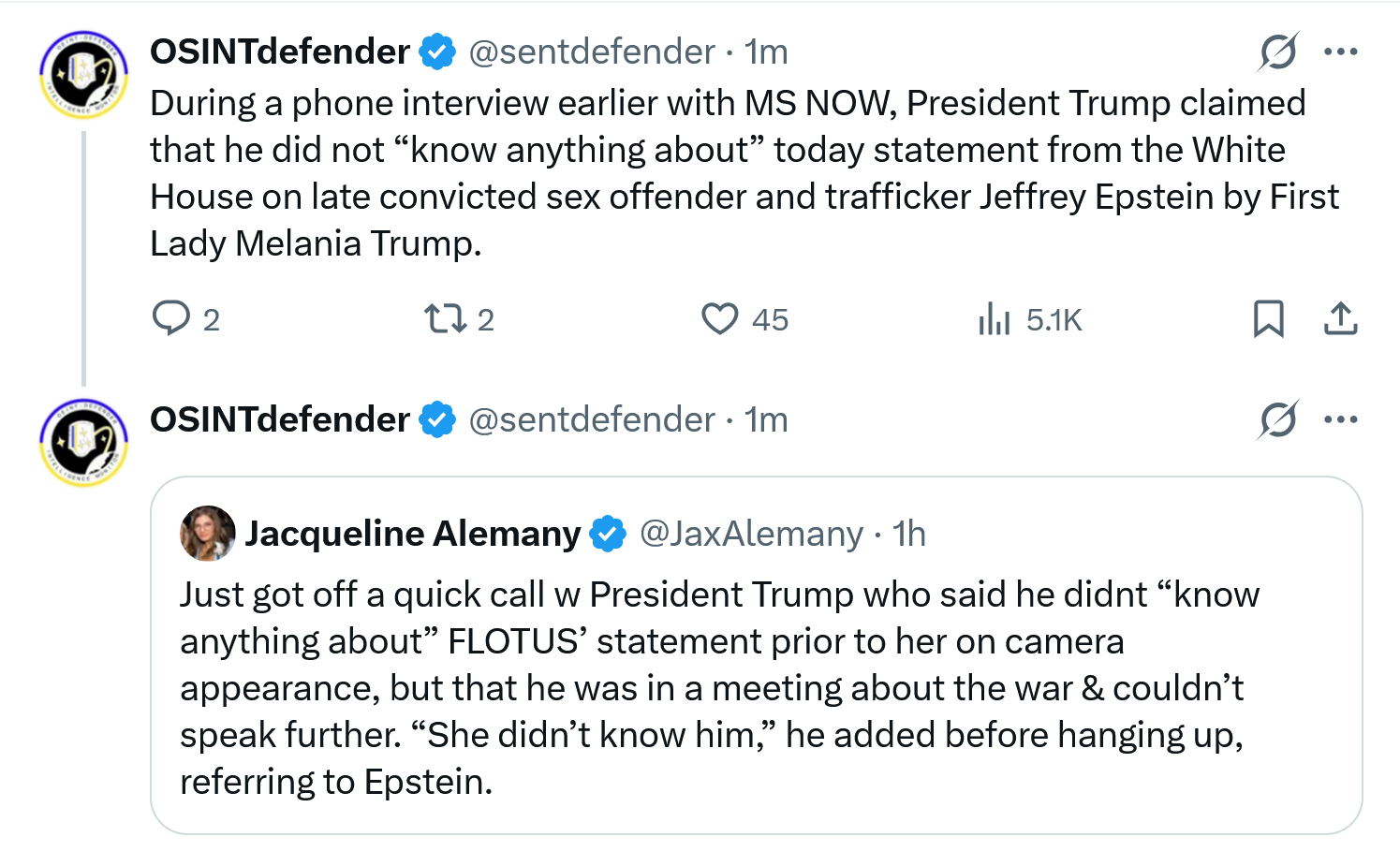The width and height of the screenshot is (1400, 866).
Task: Reply to the first OSINTdefender tweet
Action: (171, 319)
